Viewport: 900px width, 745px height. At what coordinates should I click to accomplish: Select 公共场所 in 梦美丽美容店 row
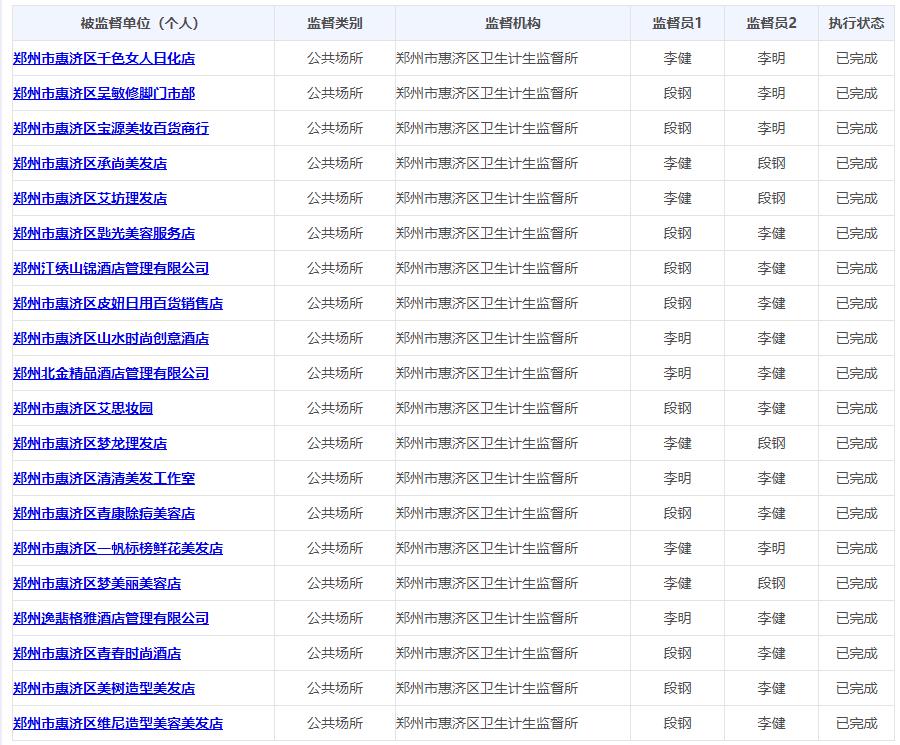click(335, 583)
